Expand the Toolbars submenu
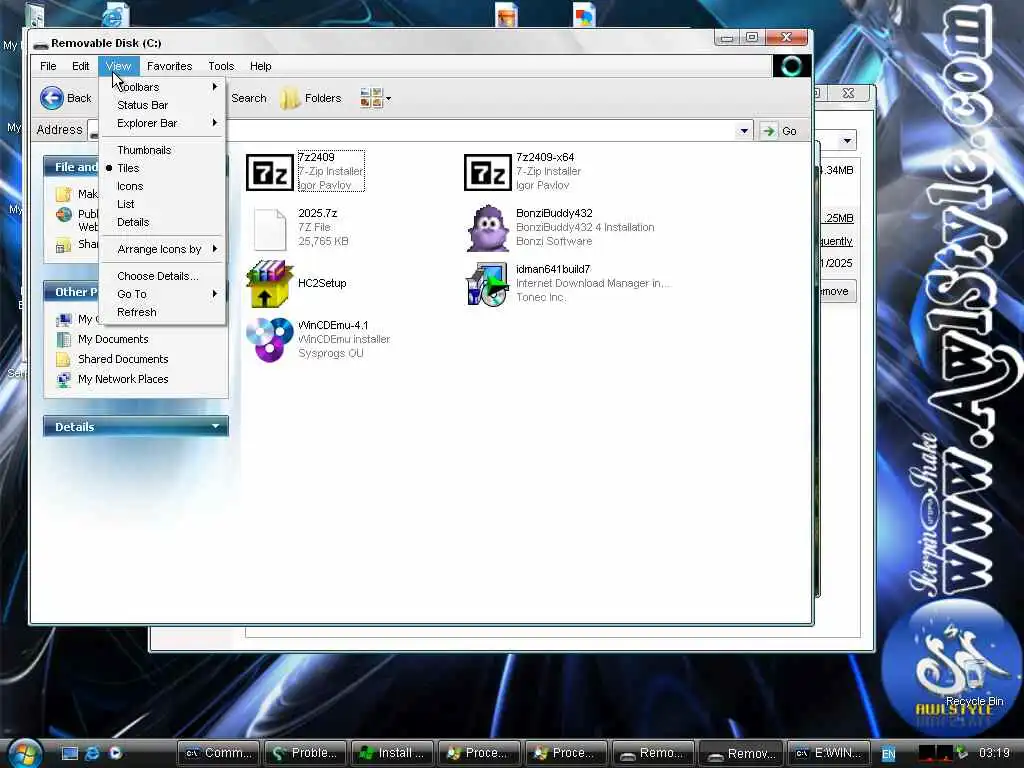Image resolution: width=1024 pixels, height=768 pixels. (161, 87)
